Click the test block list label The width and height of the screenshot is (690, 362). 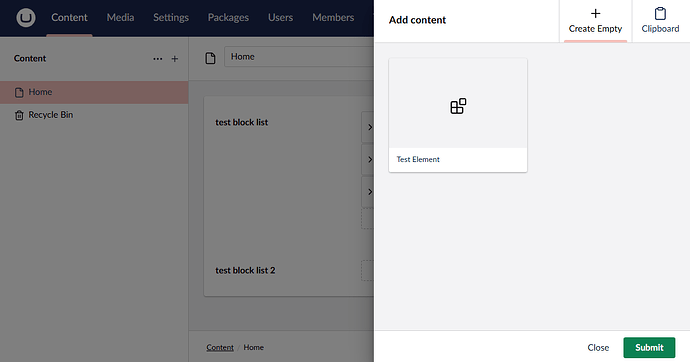click(242, 122)
